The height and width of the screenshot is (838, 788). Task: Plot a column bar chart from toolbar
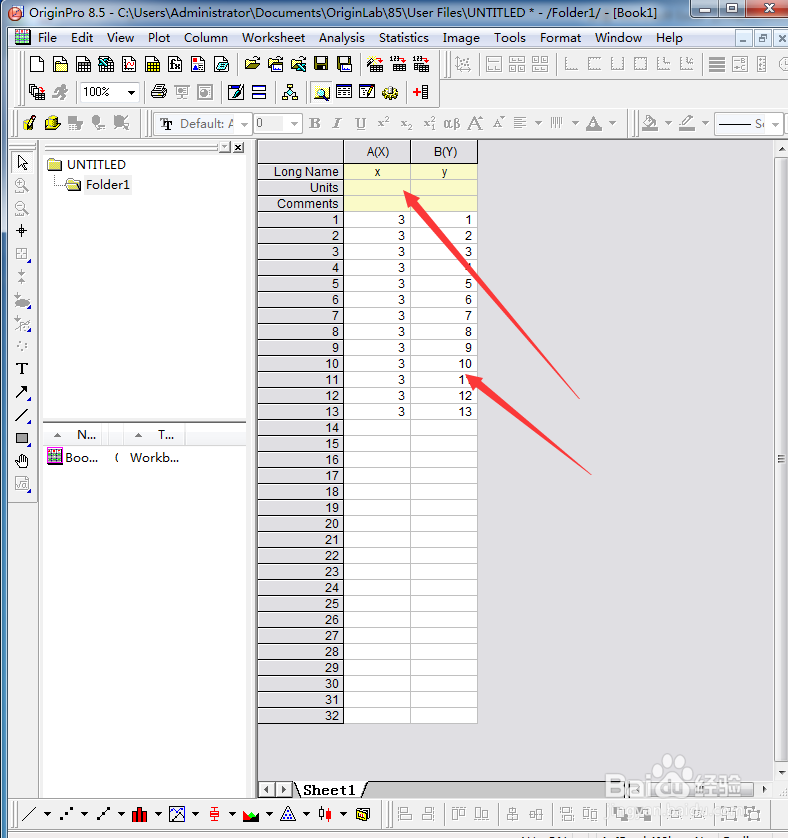(140, 814)
